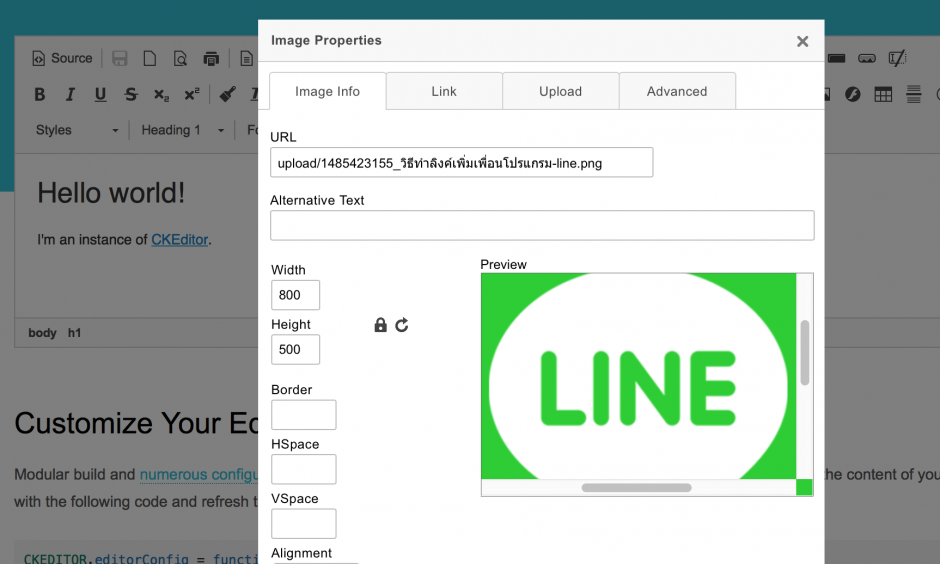Click the reset size circular arrow icon
Viewport: 940px width, 564px height.
point(402,325)
